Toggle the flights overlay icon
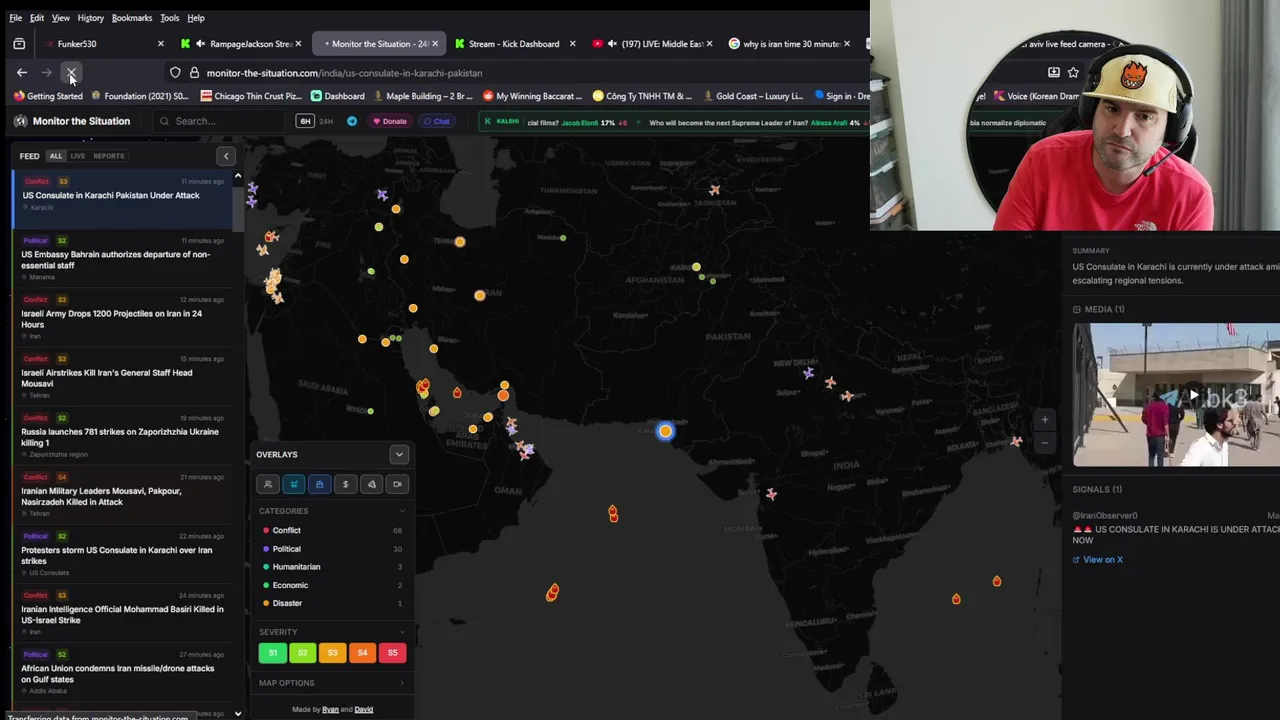 pyautogui.click(x=294, y=484)
